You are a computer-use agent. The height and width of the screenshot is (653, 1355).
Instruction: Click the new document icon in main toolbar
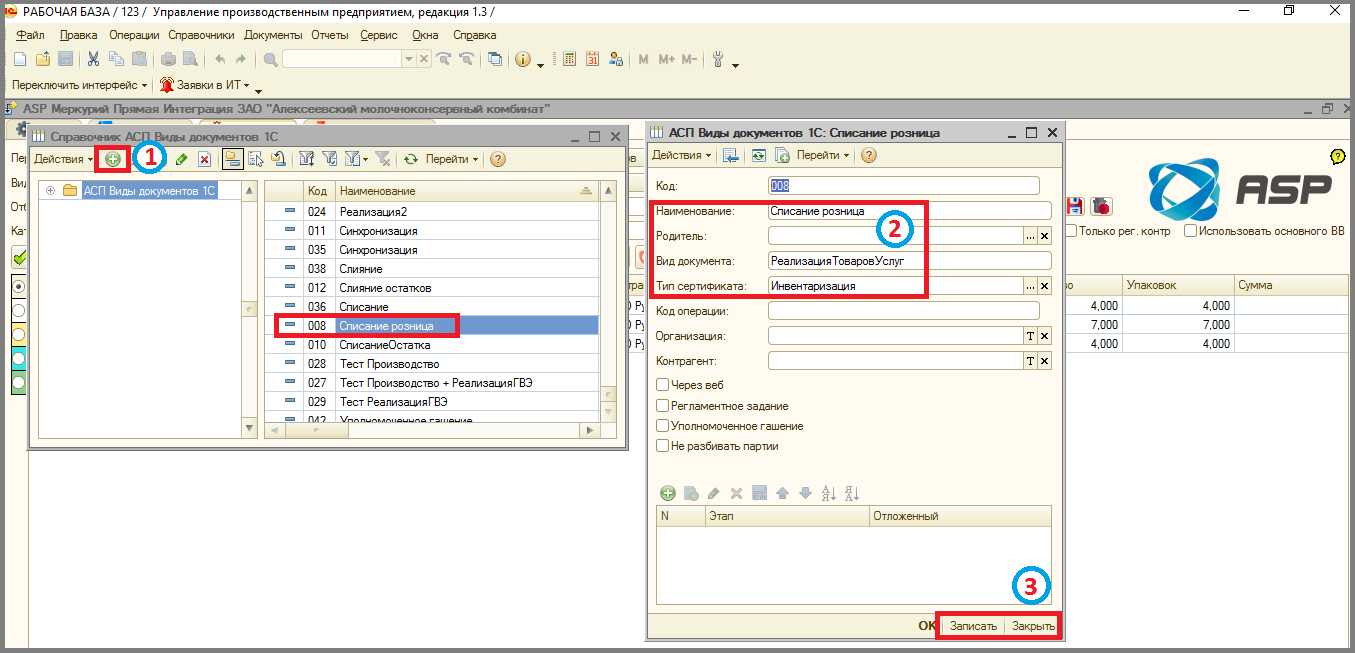point(19,60)
